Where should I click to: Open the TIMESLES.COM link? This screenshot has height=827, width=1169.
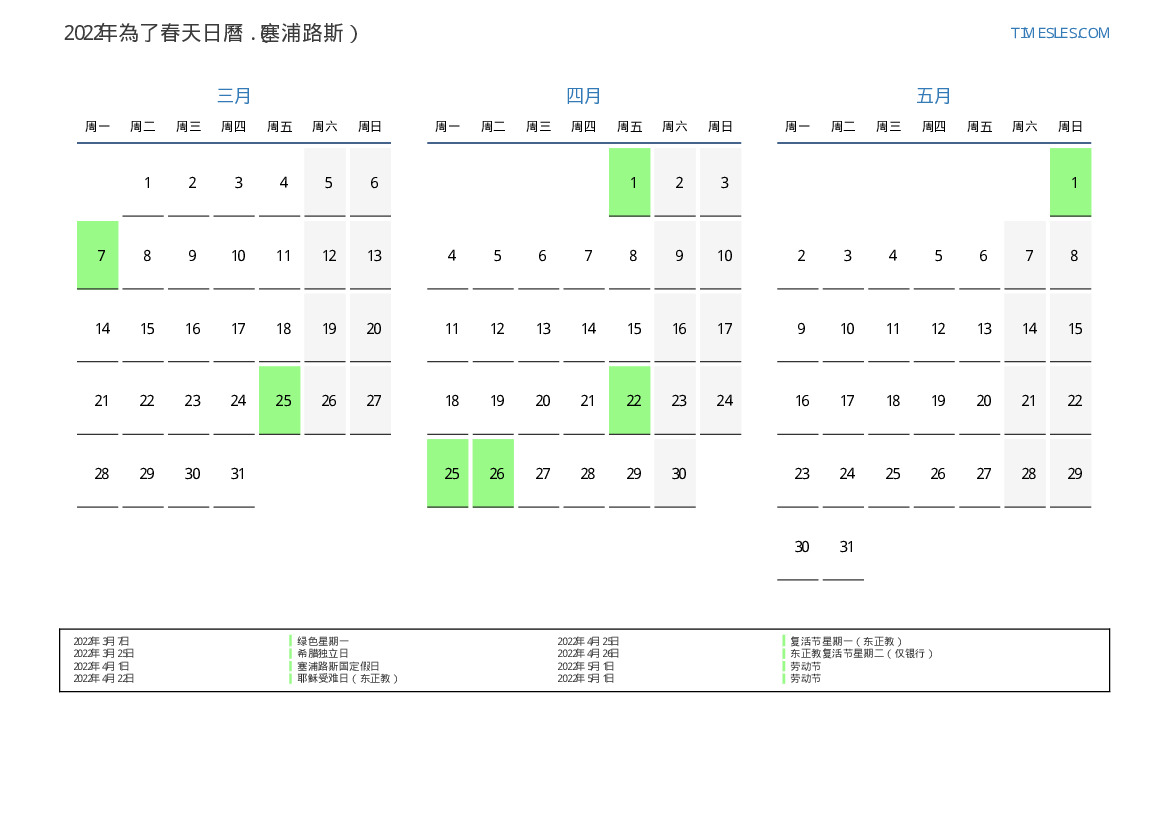pyautogui.click(x=1059, y=33)
